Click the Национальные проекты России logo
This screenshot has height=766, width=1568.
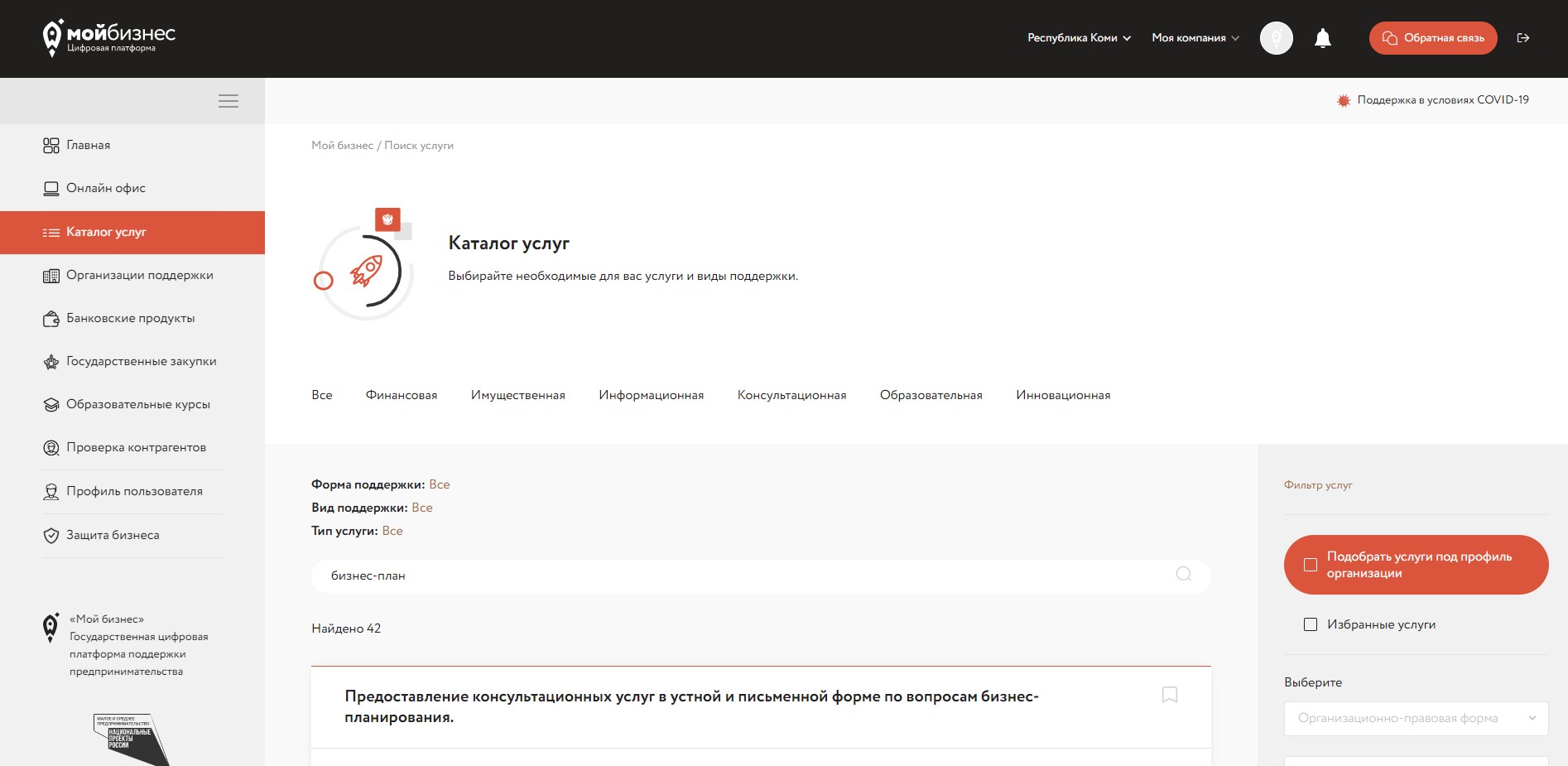131,739
